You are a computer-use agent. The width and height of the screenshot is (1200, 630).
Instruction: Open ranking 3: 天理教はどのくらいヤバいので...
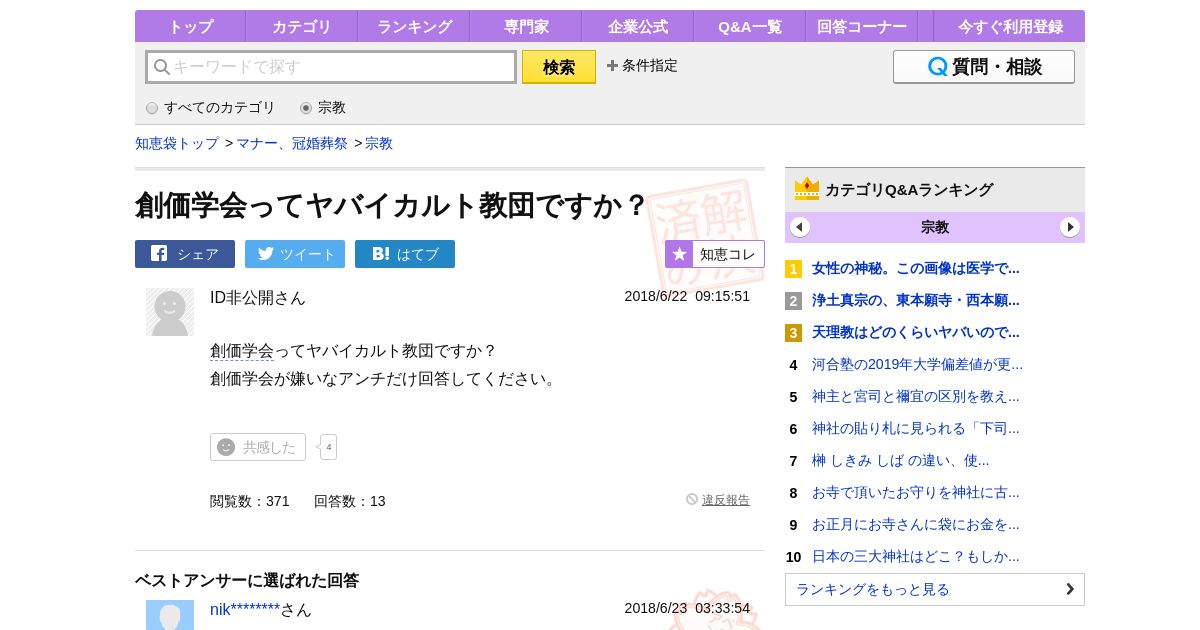click(x=915, y=332)
